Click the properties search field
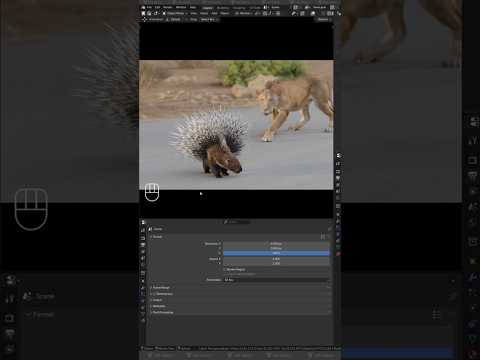 237,222
